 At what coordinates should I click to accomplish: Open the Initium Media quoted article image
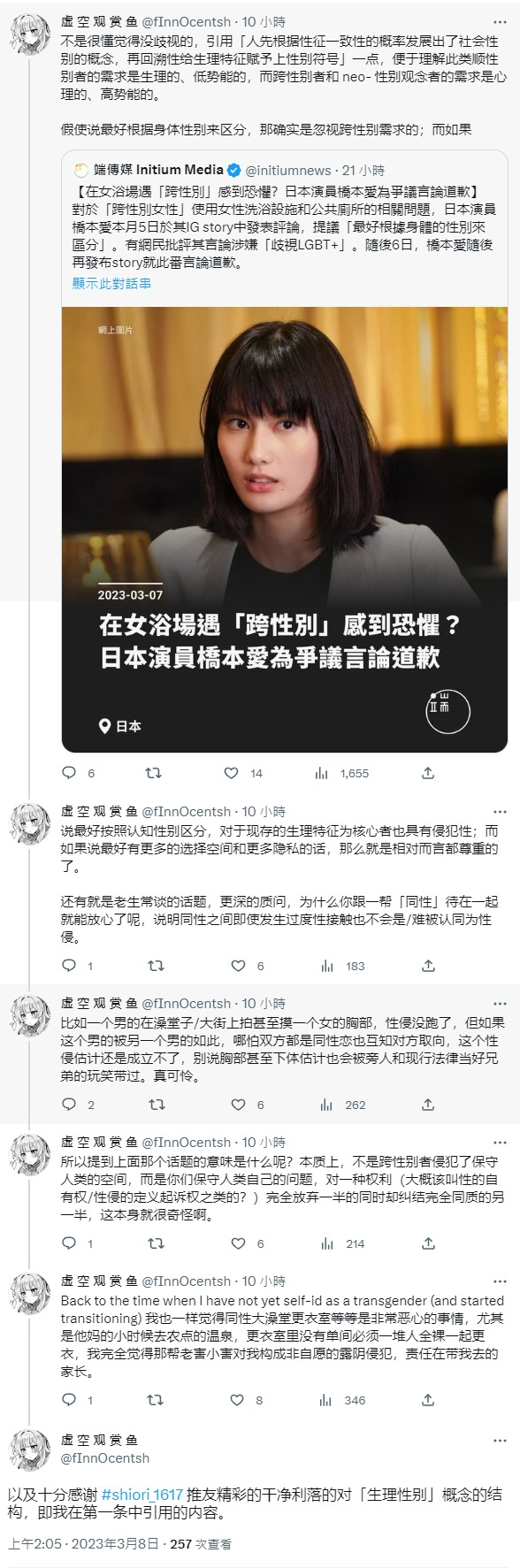285,529
